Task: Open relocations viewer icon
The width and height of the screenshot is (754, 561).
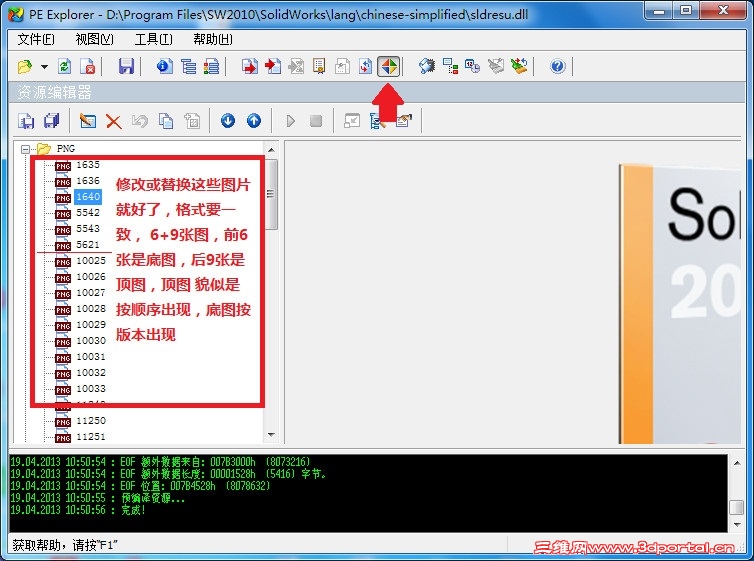Action: click(365, 66)
